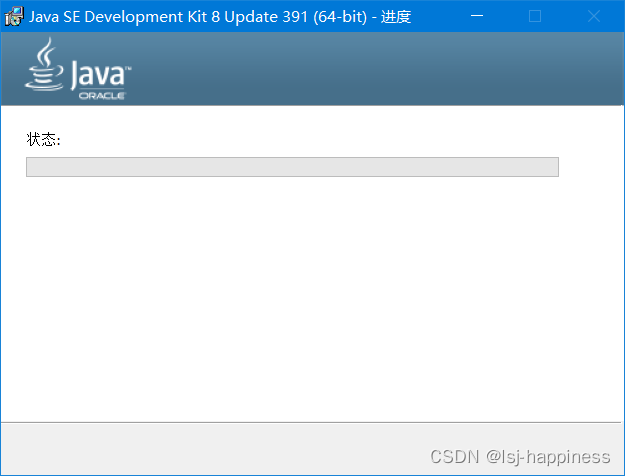Click the Java Oracle logo banner
The image size is (625, 476).
(78, 69)
